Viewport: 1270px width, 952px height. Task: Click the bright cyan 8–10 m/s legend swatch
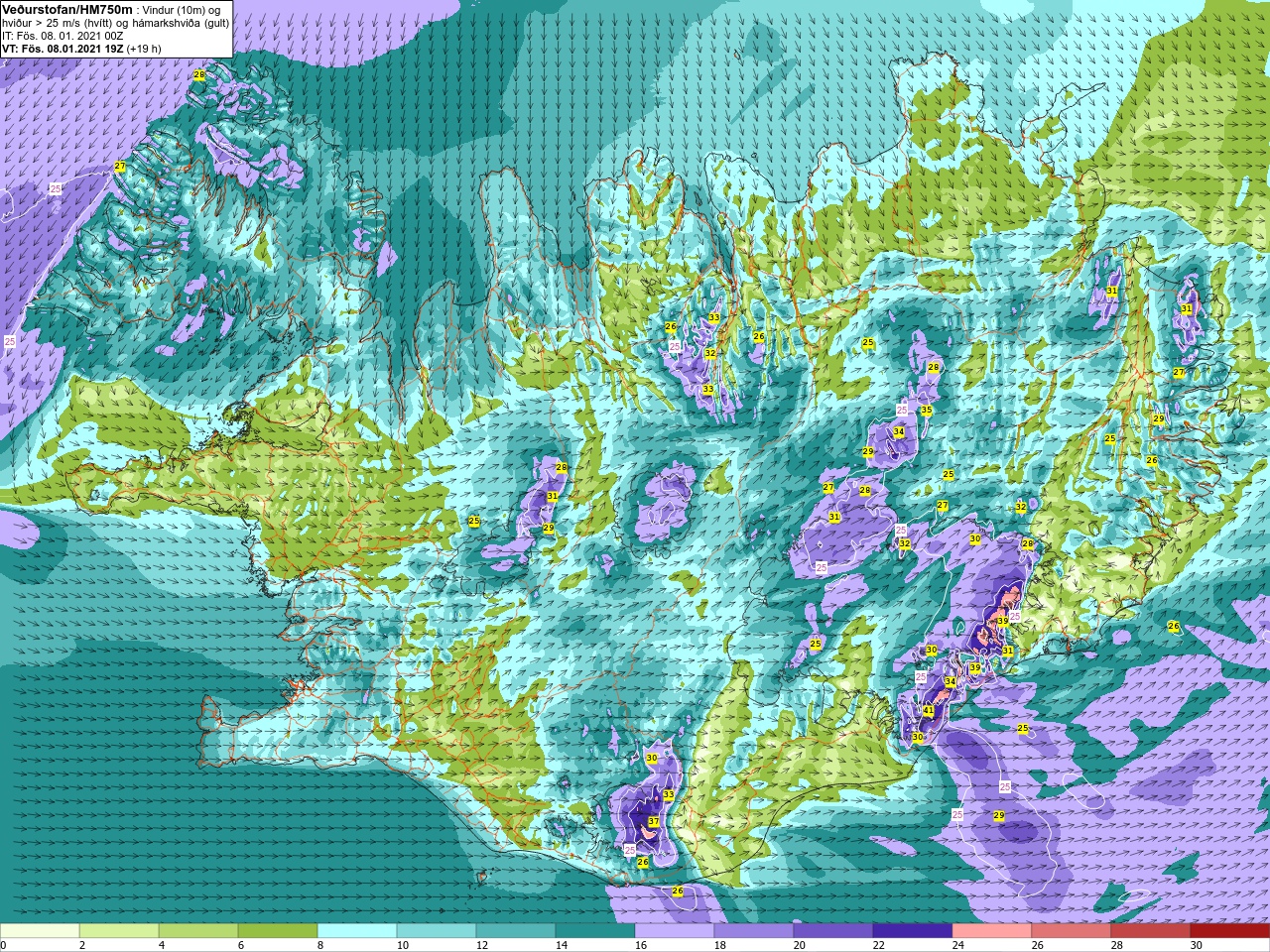(x=357, y=931)
